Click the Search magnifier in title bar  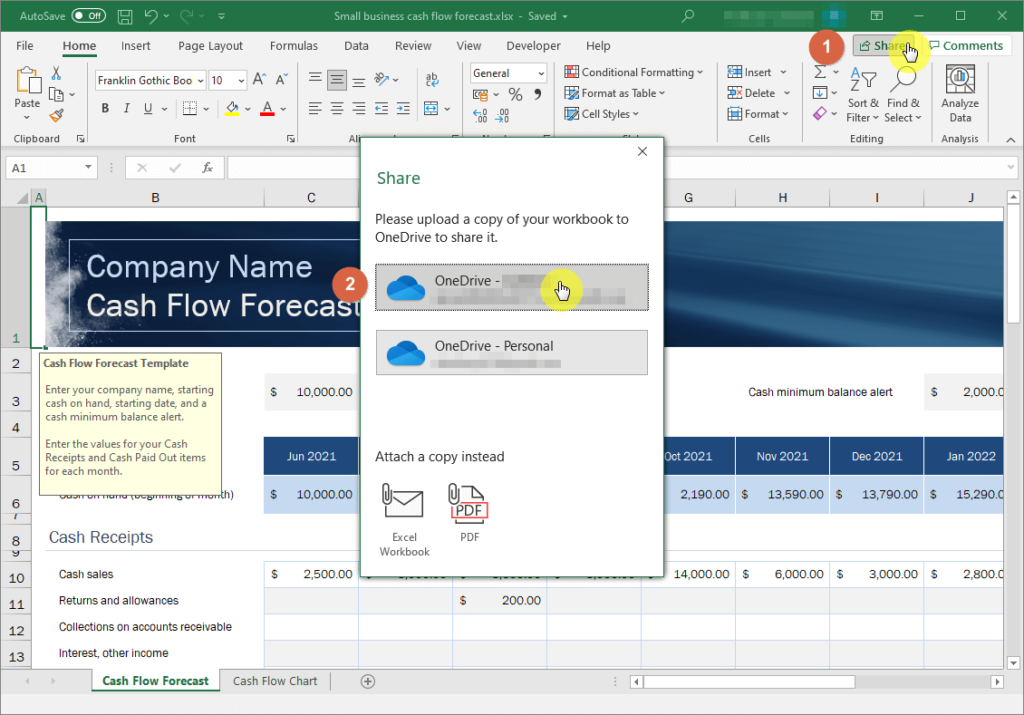click(688, 16)
